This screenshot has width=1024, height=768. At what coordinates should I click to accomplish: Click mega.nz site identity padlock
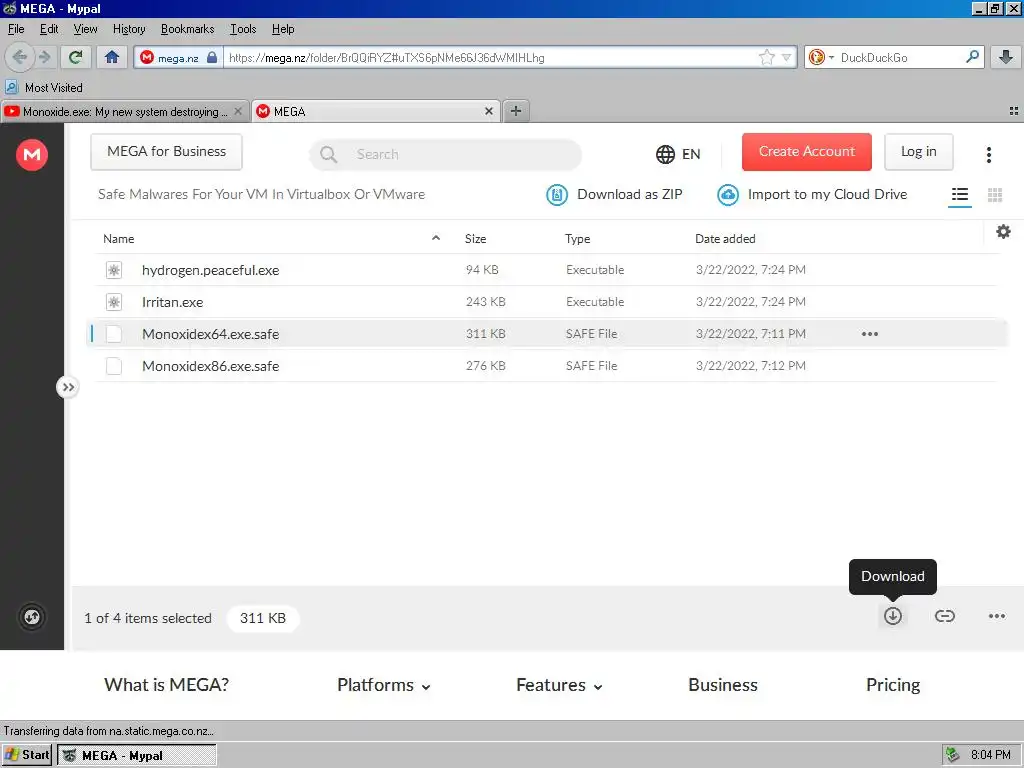coord(178,57)
